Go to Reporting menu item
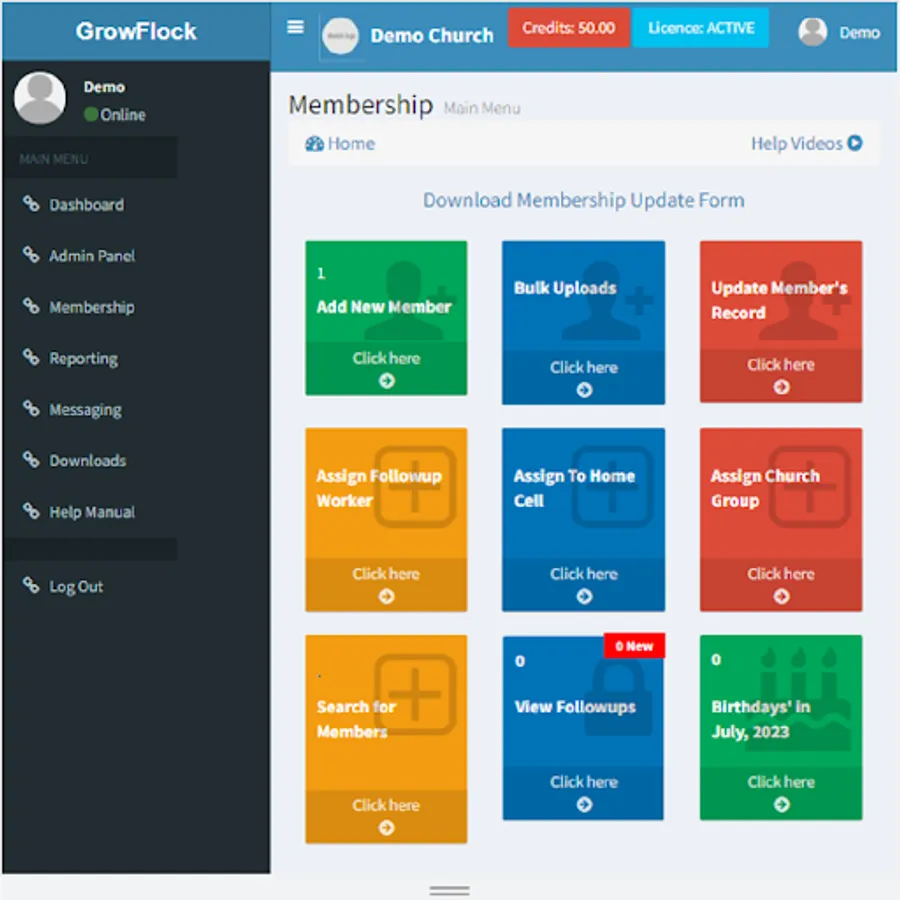This screenshot has height=900, width=900. click(x=83, y=359)
